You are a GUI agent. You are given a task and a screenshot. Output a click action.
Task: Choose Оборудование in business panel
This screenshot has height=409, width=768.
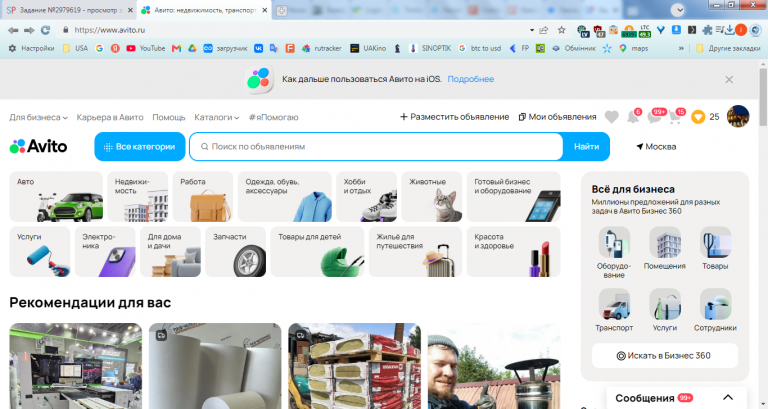point(614,253)
